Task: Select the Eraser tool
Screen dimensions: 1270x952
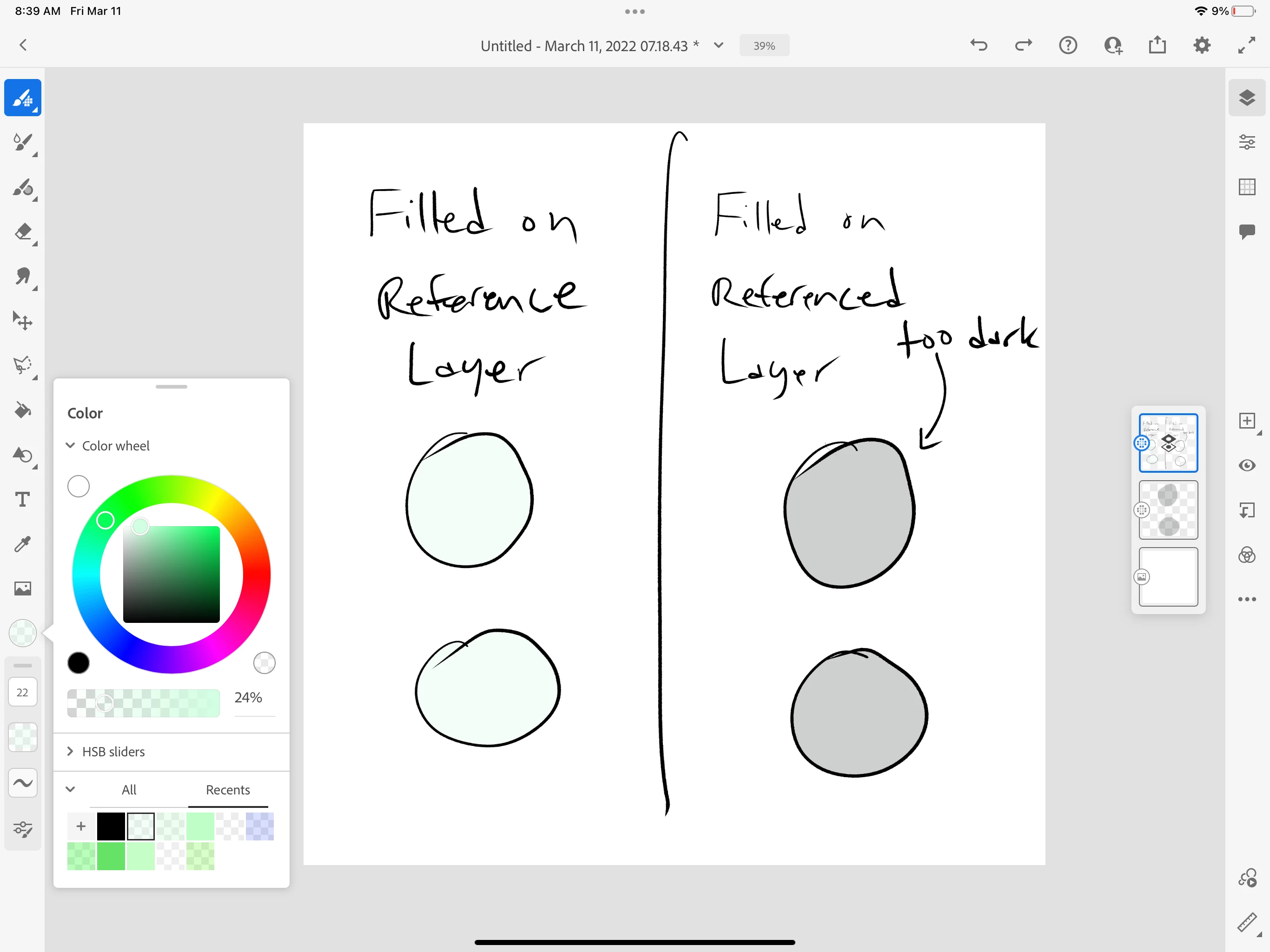Action: 23,232
